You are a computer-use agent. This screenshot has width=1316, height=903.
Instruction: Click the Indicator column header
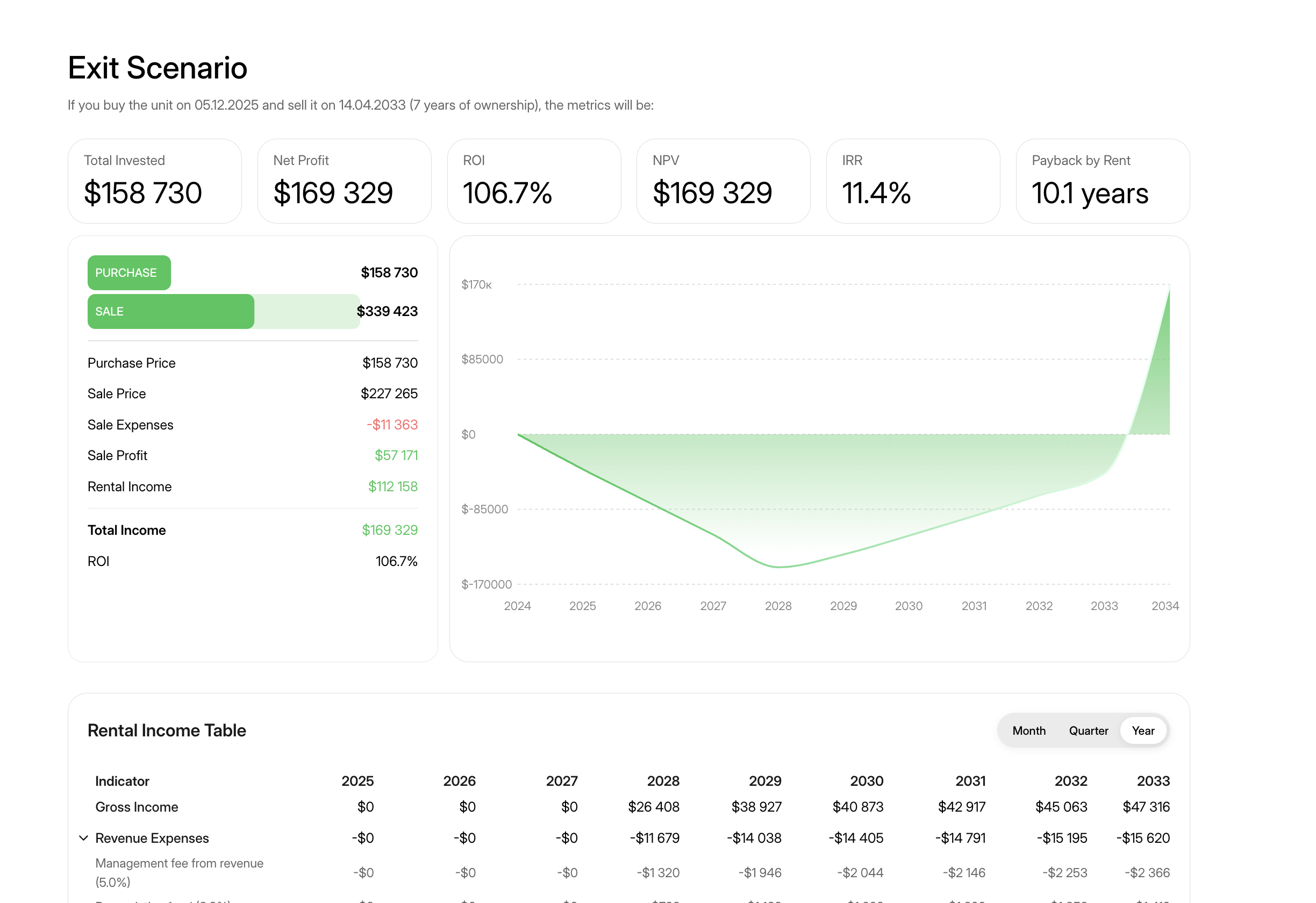pos(121,780)
